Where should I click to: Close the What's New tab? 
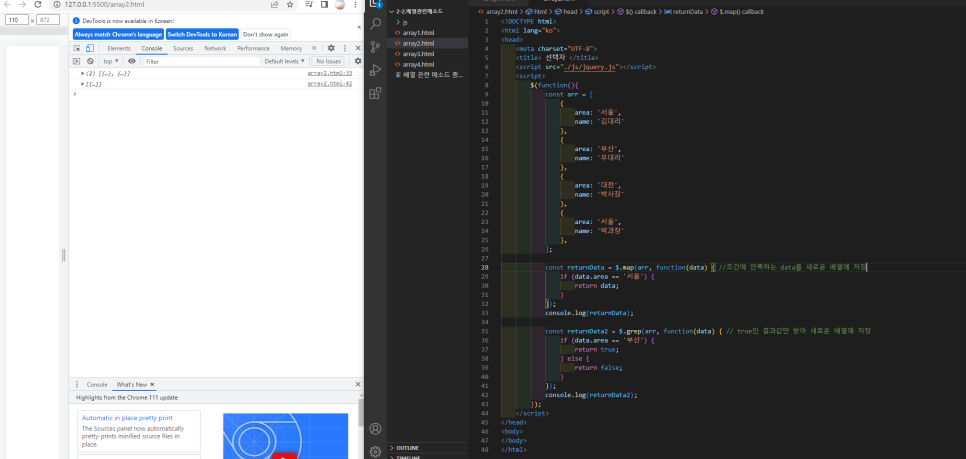(152, 384)
